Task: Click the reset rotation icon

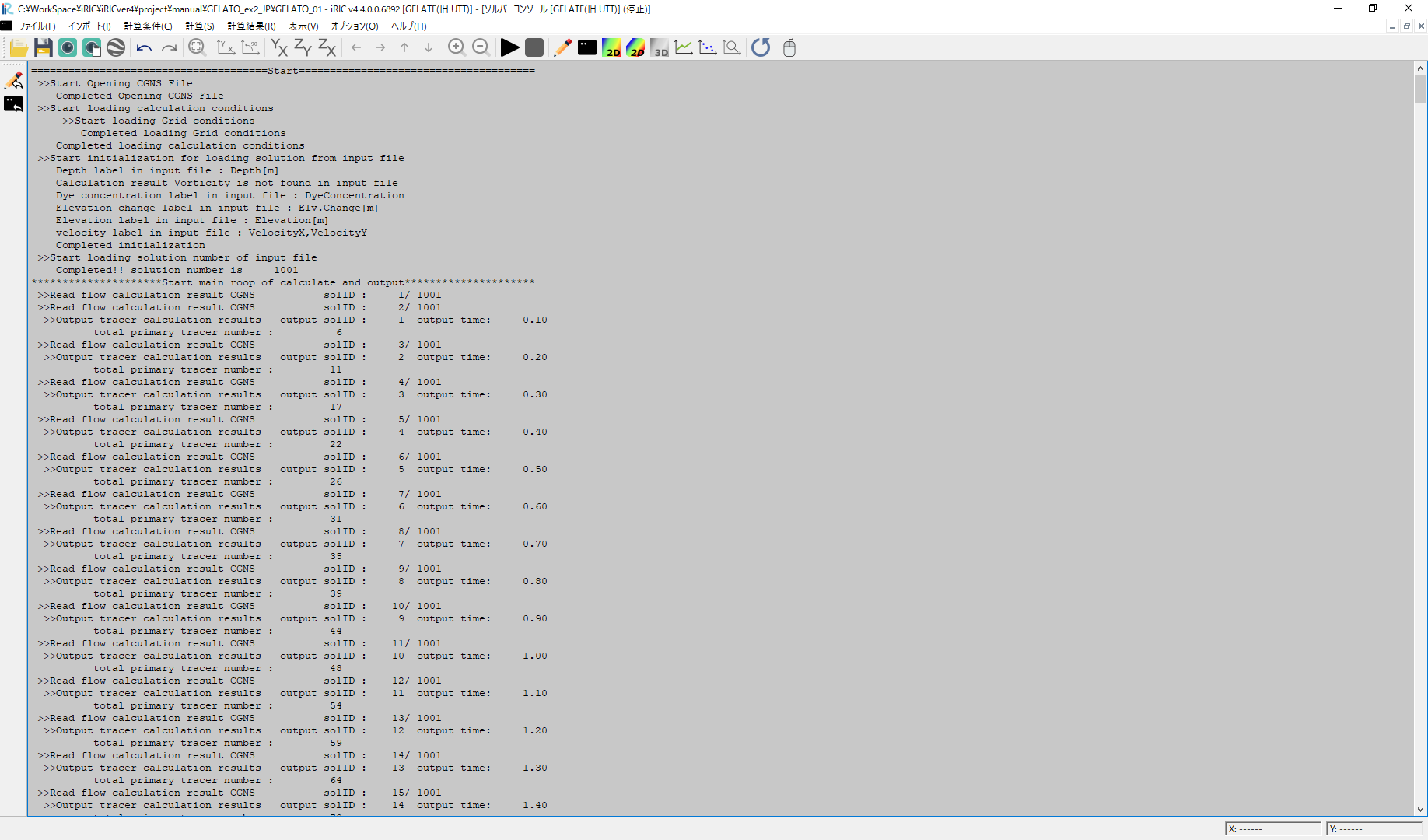Action: point(226,48)
